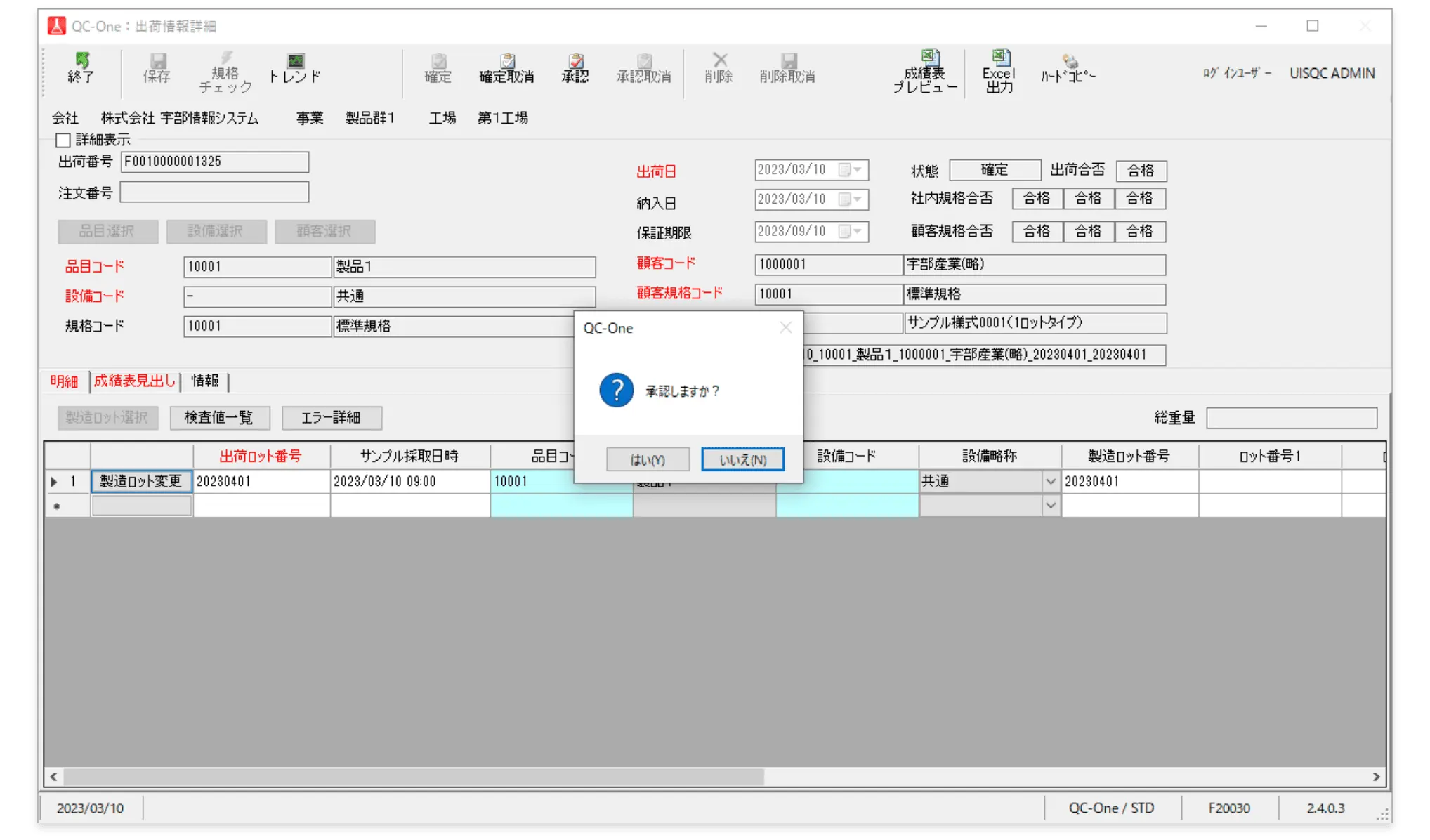Expand the 設備略称 共通 combo box
This screenshot has height=840, width=1430.
click(x=1050, y=482)
